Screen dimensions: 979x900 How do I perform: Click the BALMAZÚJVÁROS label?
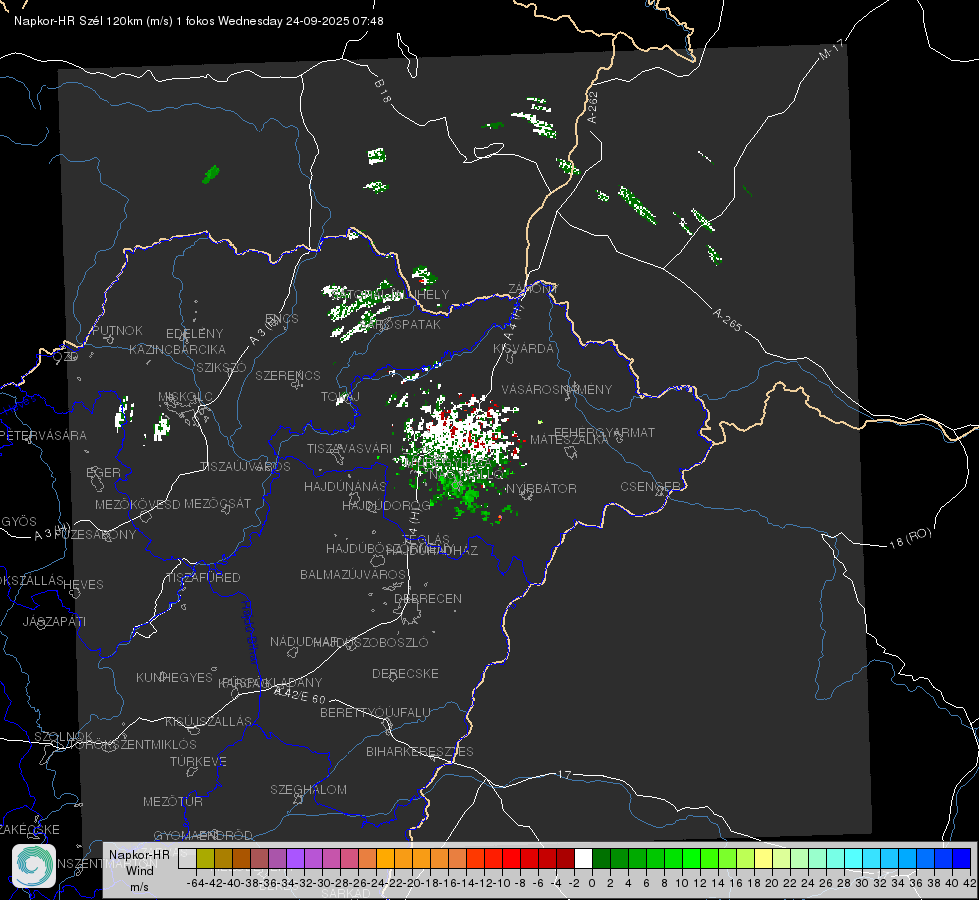click(353, 574)
